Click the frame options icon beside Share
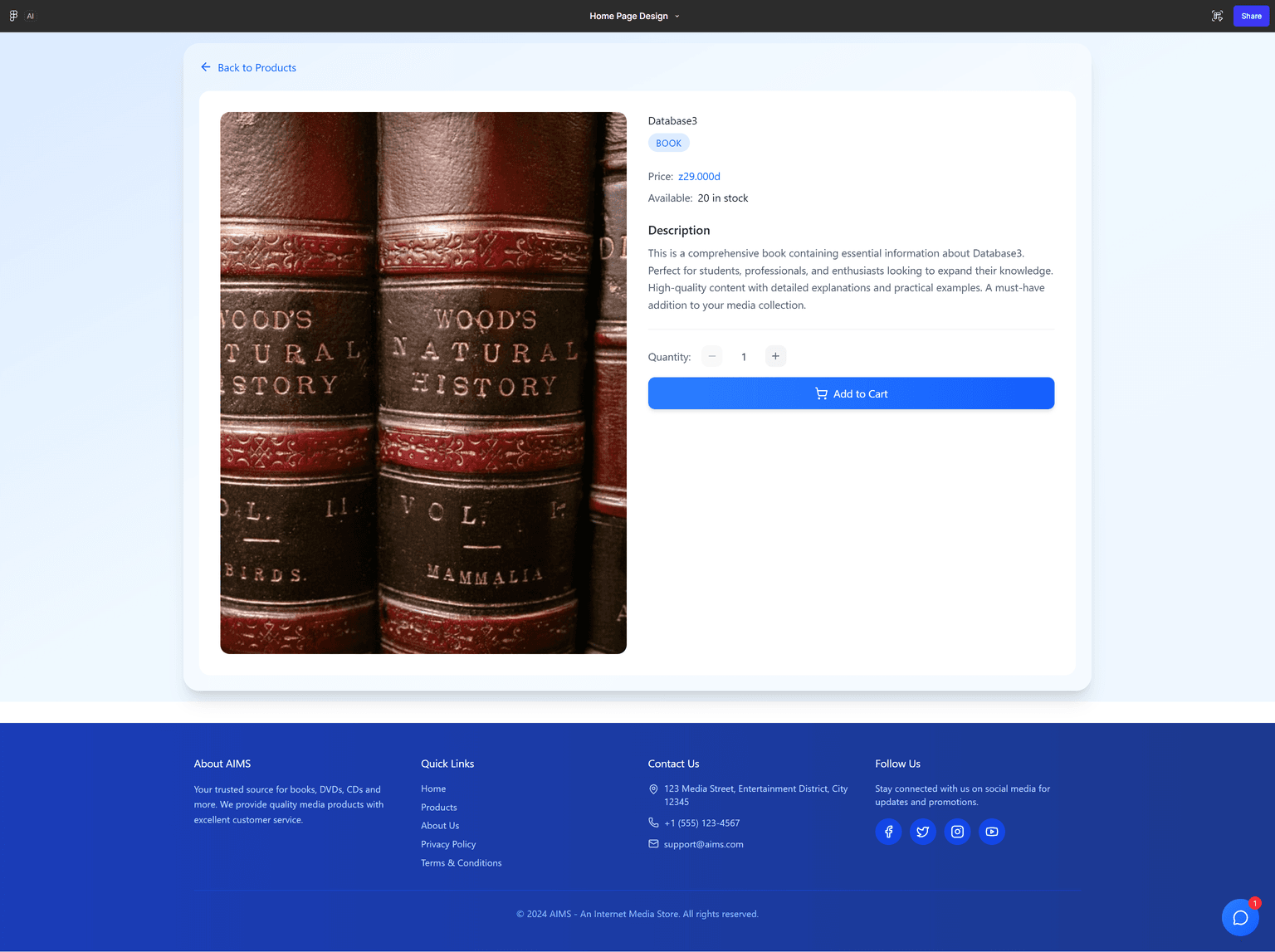 (1217, 16)
